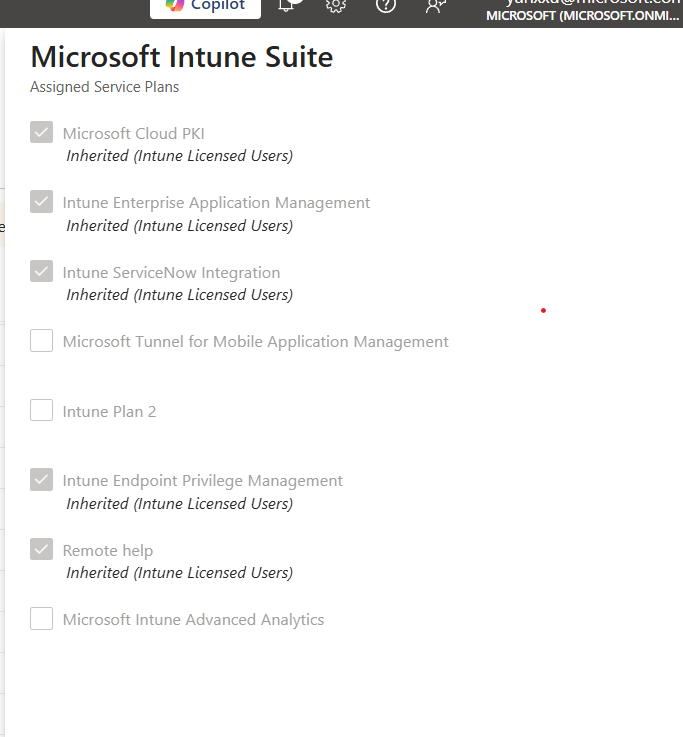This screenshot has height=737, width=683.
Task: Click the Remote help label
Action: [x=108, y=550]
